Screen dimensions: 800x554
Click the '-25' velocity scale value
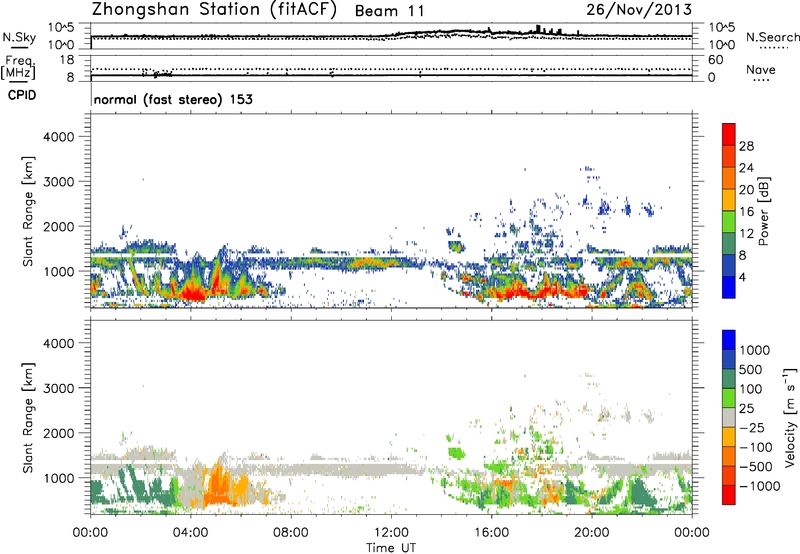tap(754, 427)
